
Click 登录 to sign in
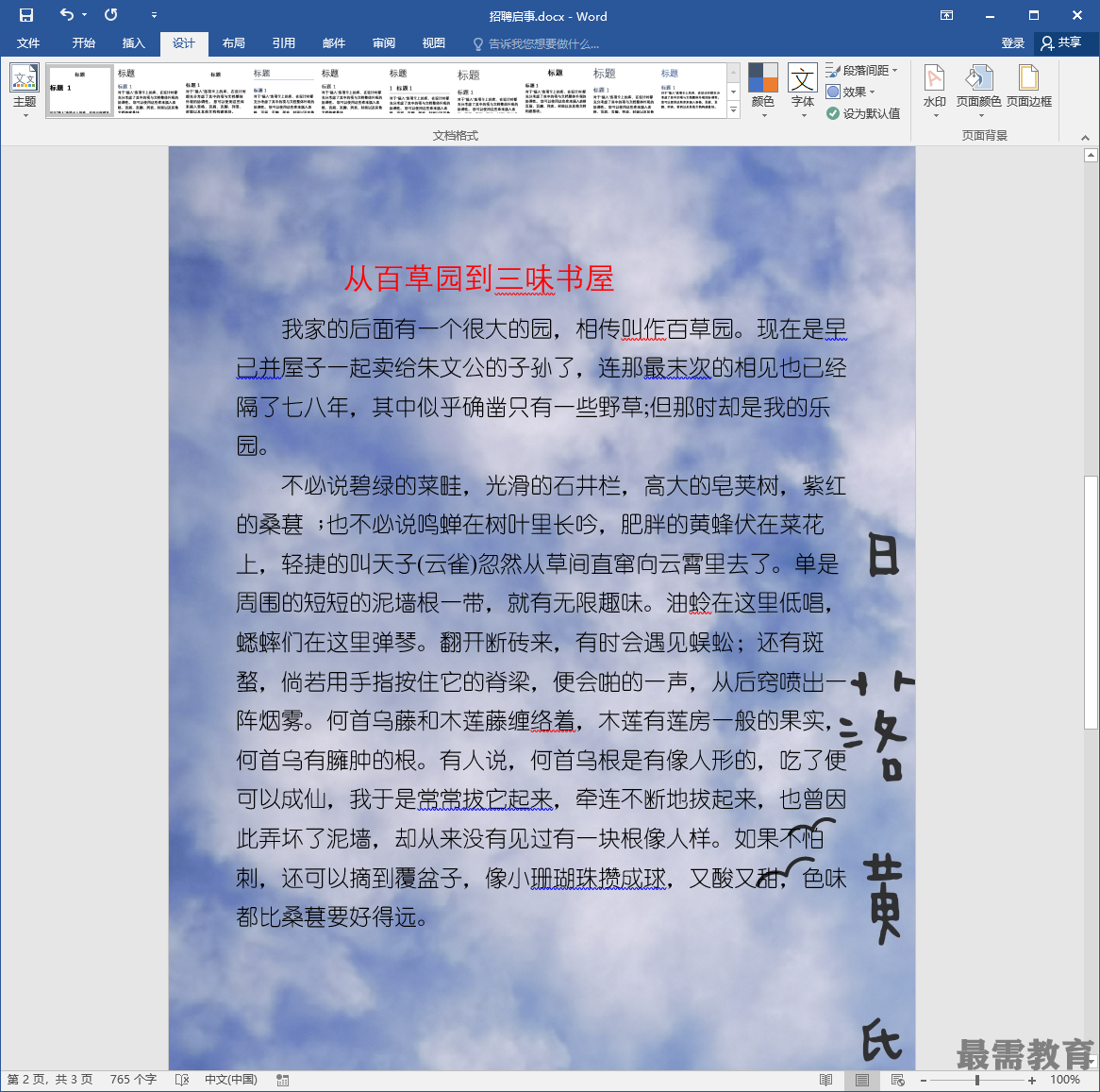(1012, 43)
